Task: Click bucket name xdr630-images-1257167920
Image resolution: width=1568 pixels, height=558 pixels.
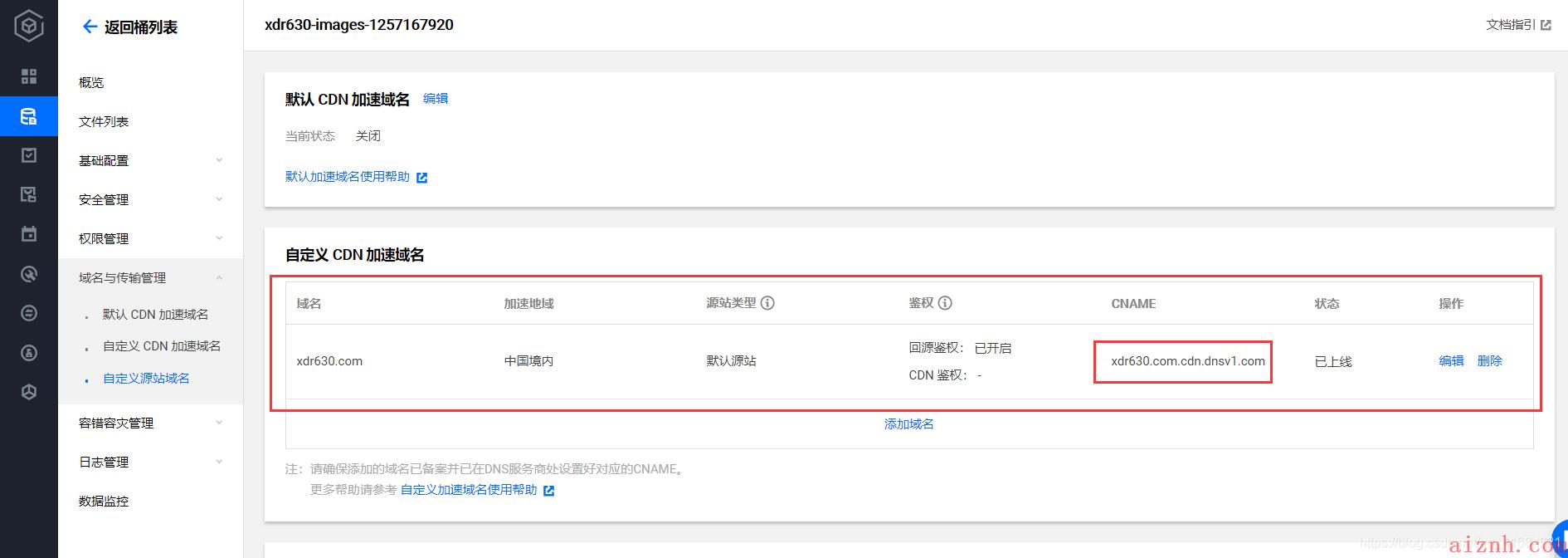Action: (359, 25)
